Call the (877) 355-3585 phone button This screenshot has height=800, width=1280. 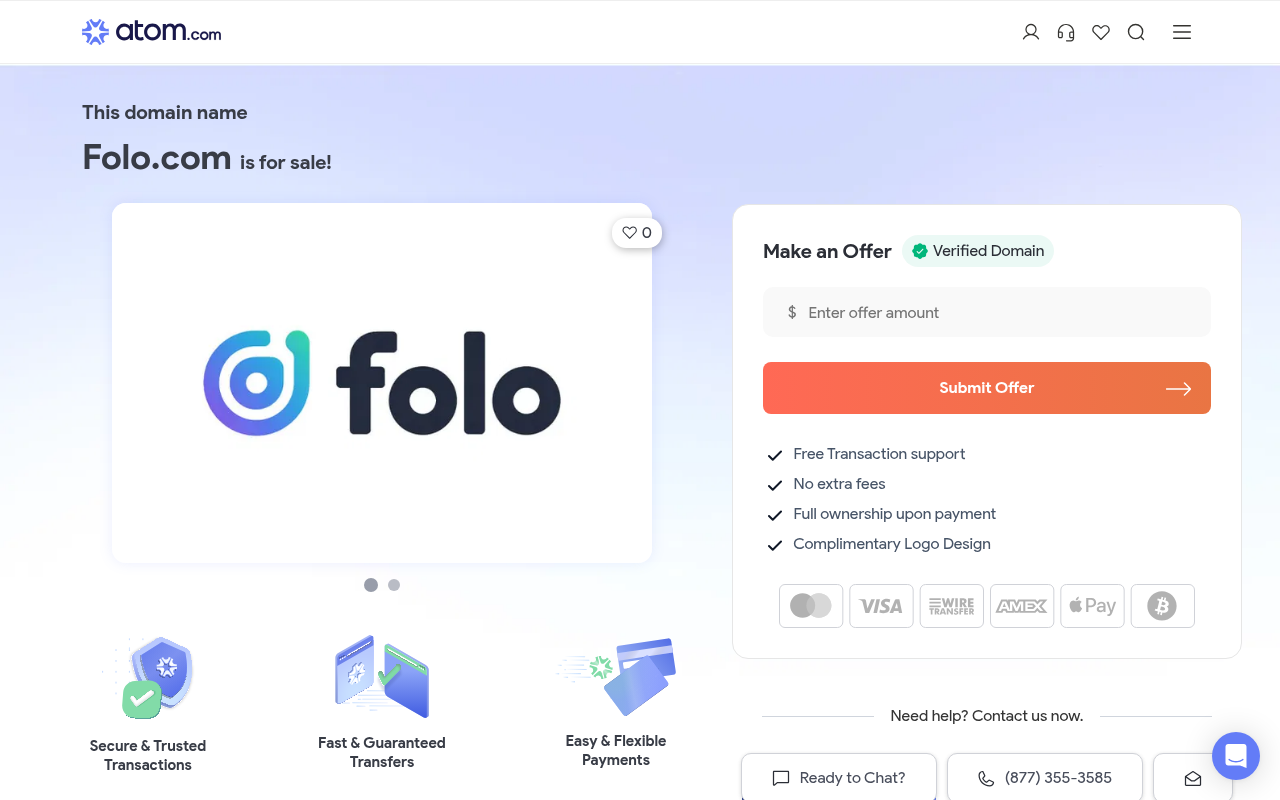[1045, 777]
